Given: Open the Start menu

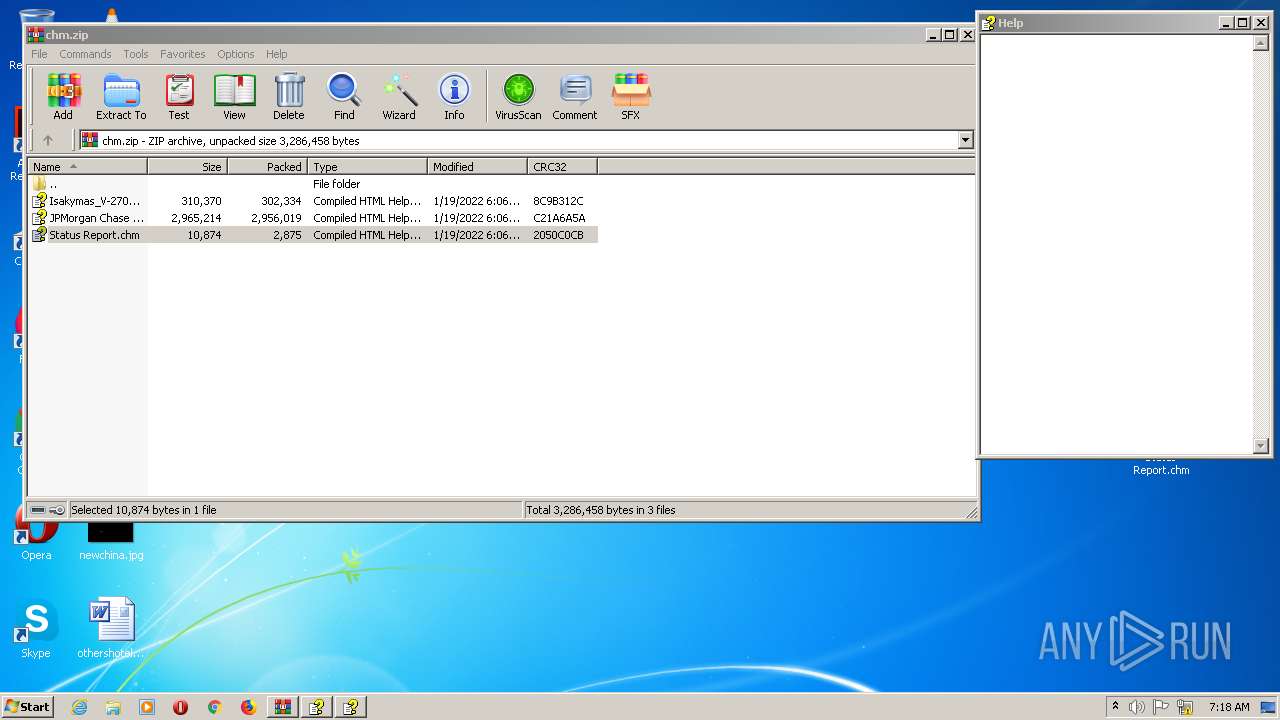Looking at the screenshot, I should (28, 707).
